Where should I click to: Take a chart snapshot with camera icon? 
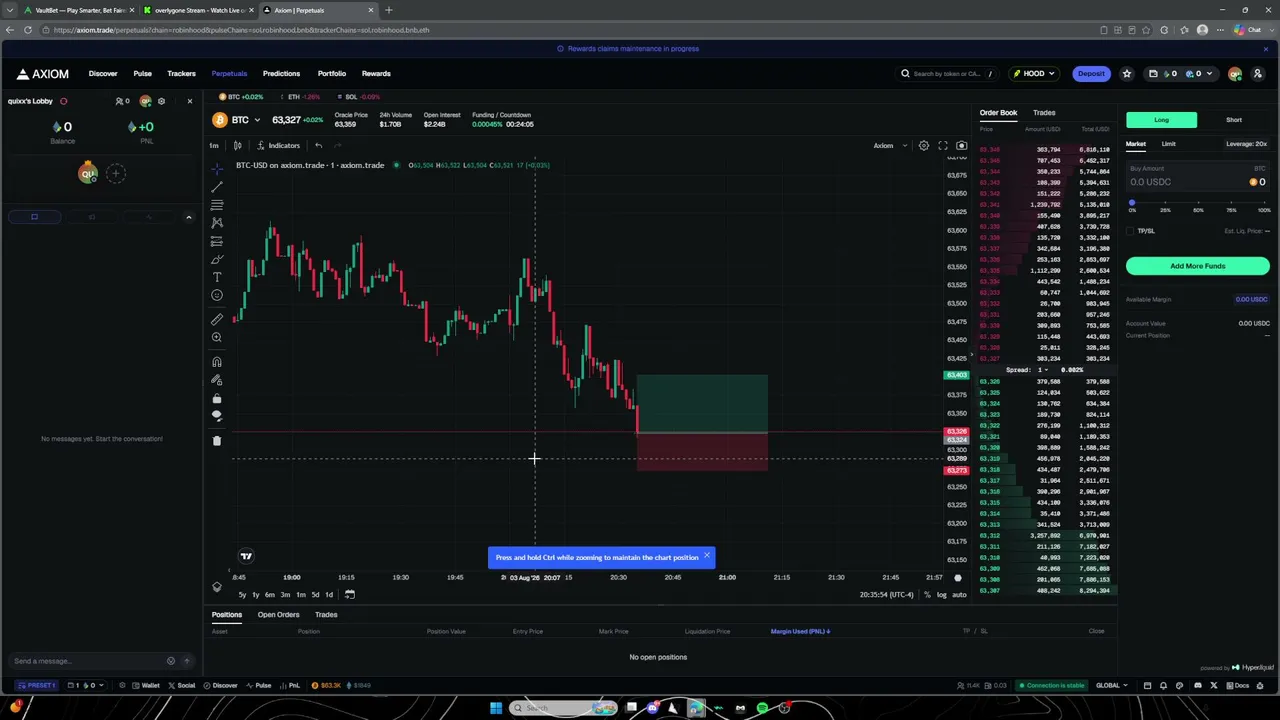[961, 145]
